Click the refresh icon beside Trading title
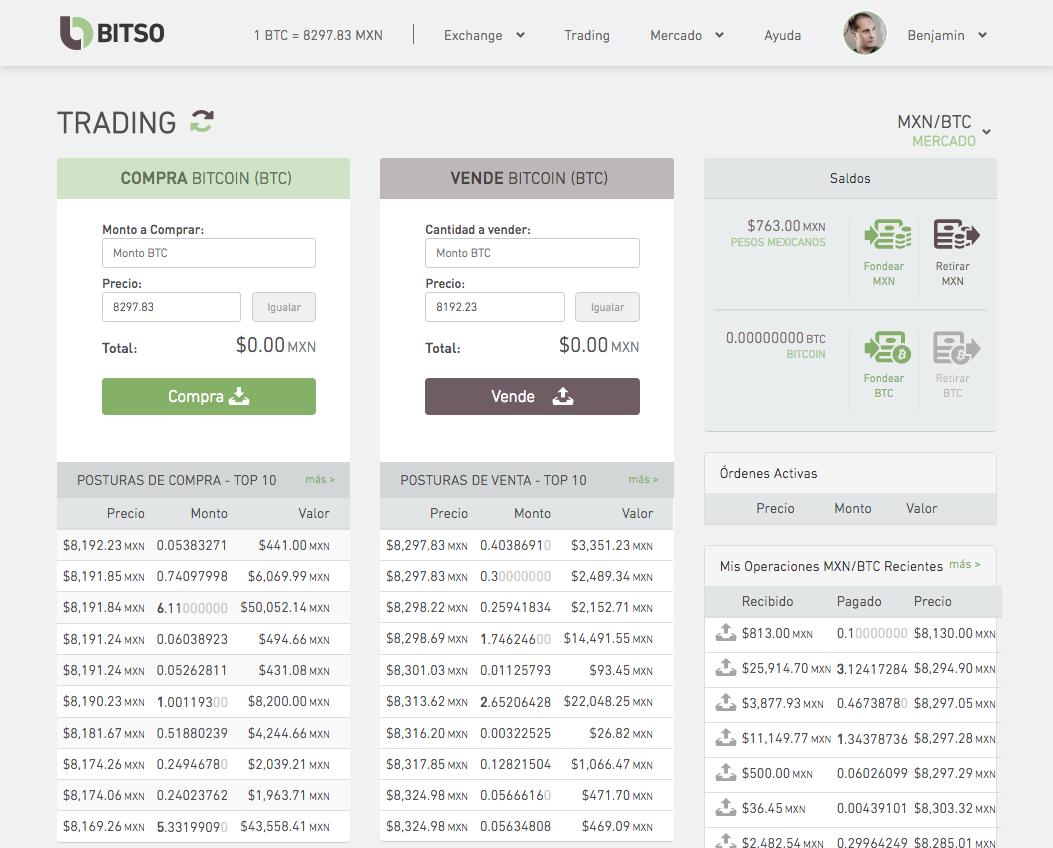The height and width of the screenshot is (848, 1053). tap(202, 122)
